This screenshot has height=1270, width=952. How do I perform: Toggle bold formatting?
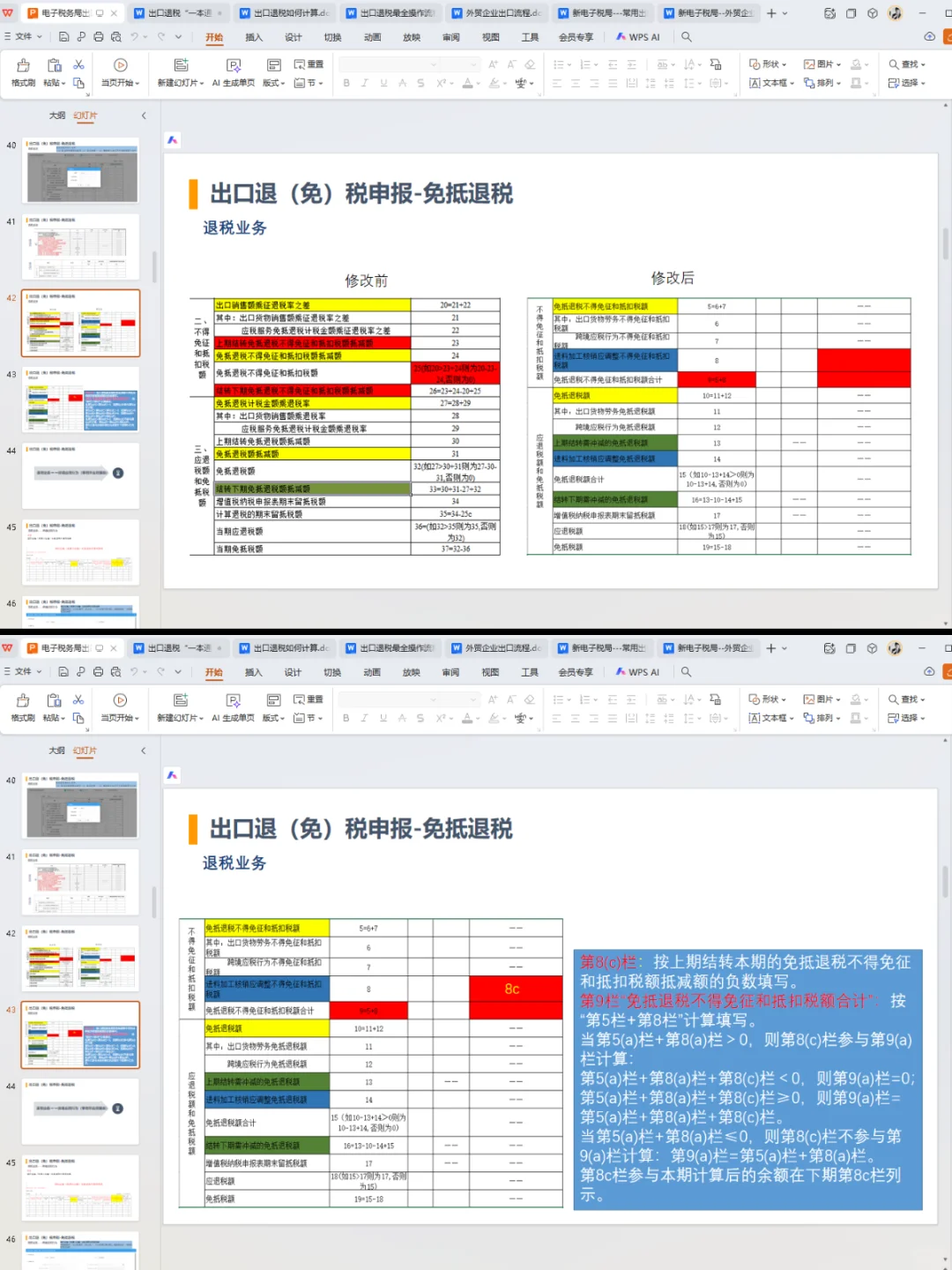346,82
